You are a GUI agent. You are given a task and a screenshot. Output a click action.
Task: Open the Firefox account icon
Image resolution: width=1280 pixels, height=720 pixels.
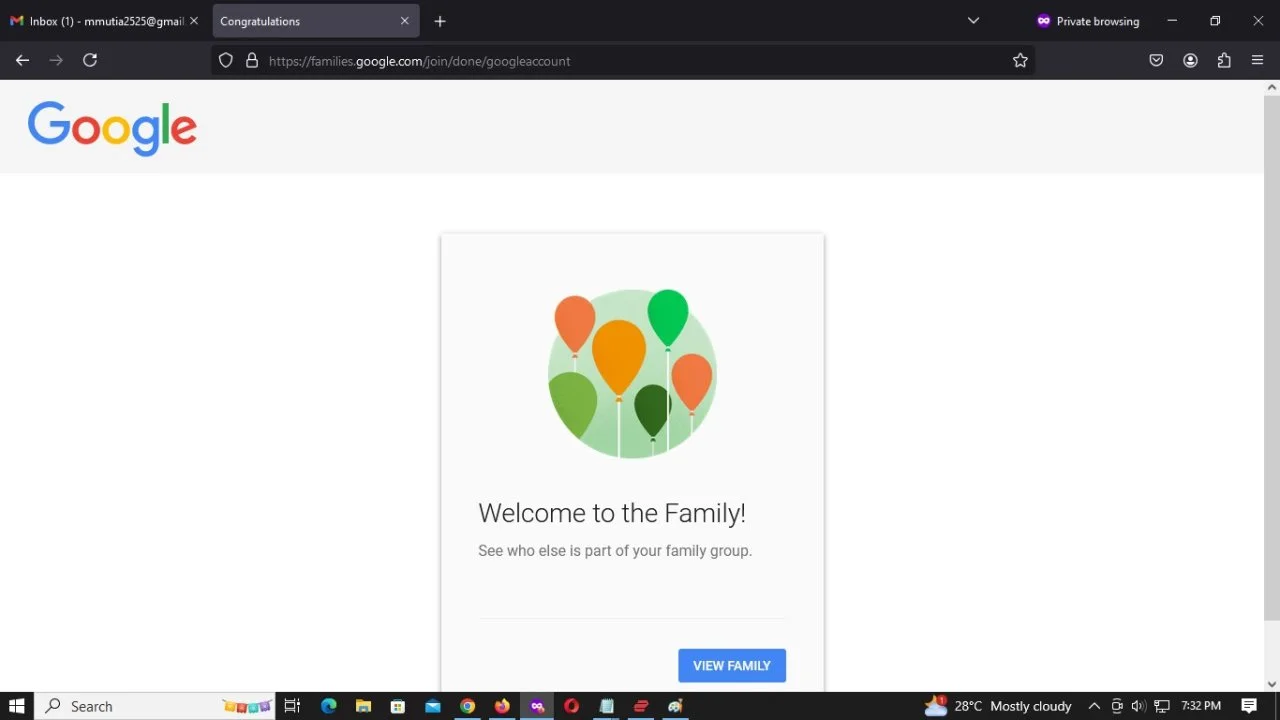coord(1190,60)
